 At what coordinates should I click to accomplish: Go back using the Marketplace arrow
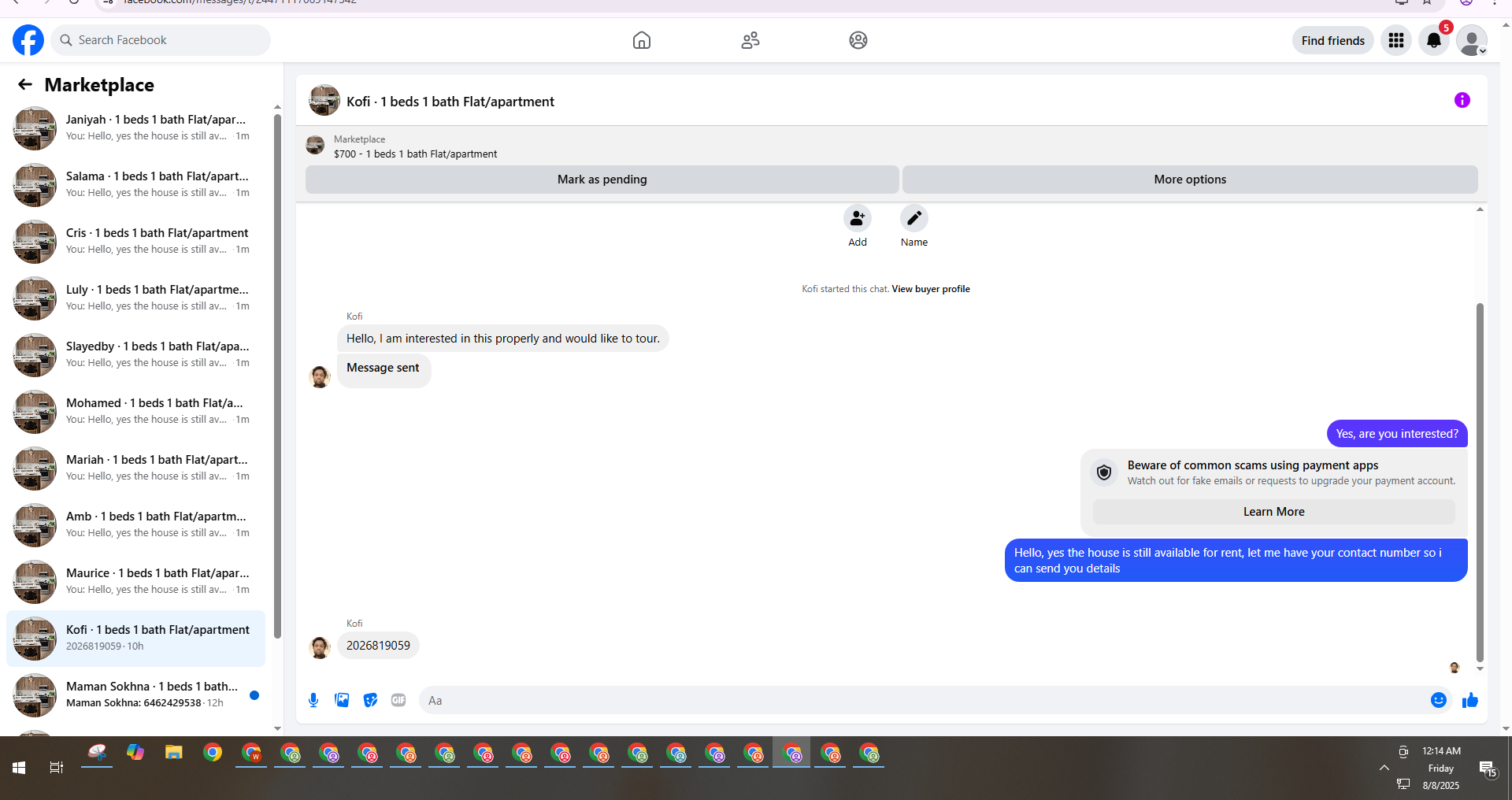[25, 84]
